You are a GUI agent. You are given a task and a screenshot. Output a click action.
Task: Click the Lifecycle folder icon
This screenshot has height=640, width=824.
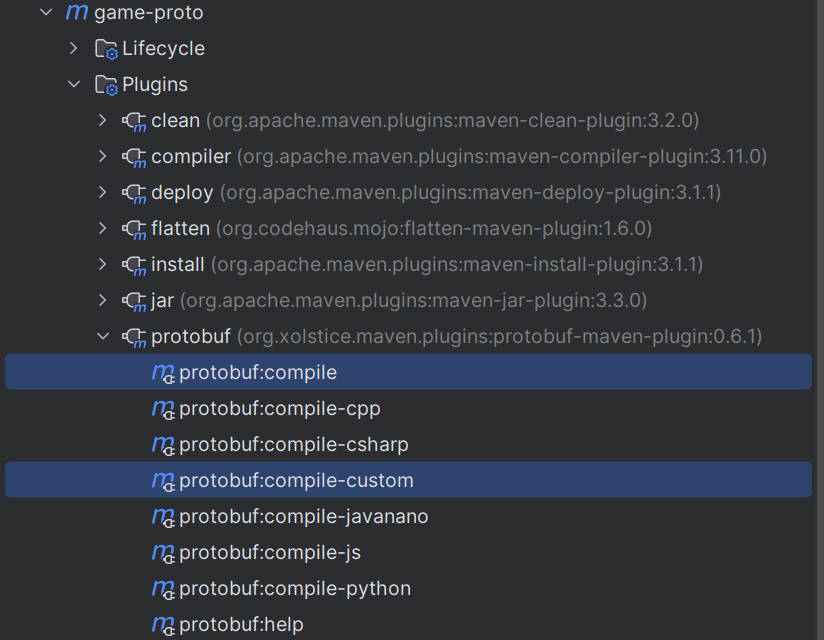coord(106,48)
